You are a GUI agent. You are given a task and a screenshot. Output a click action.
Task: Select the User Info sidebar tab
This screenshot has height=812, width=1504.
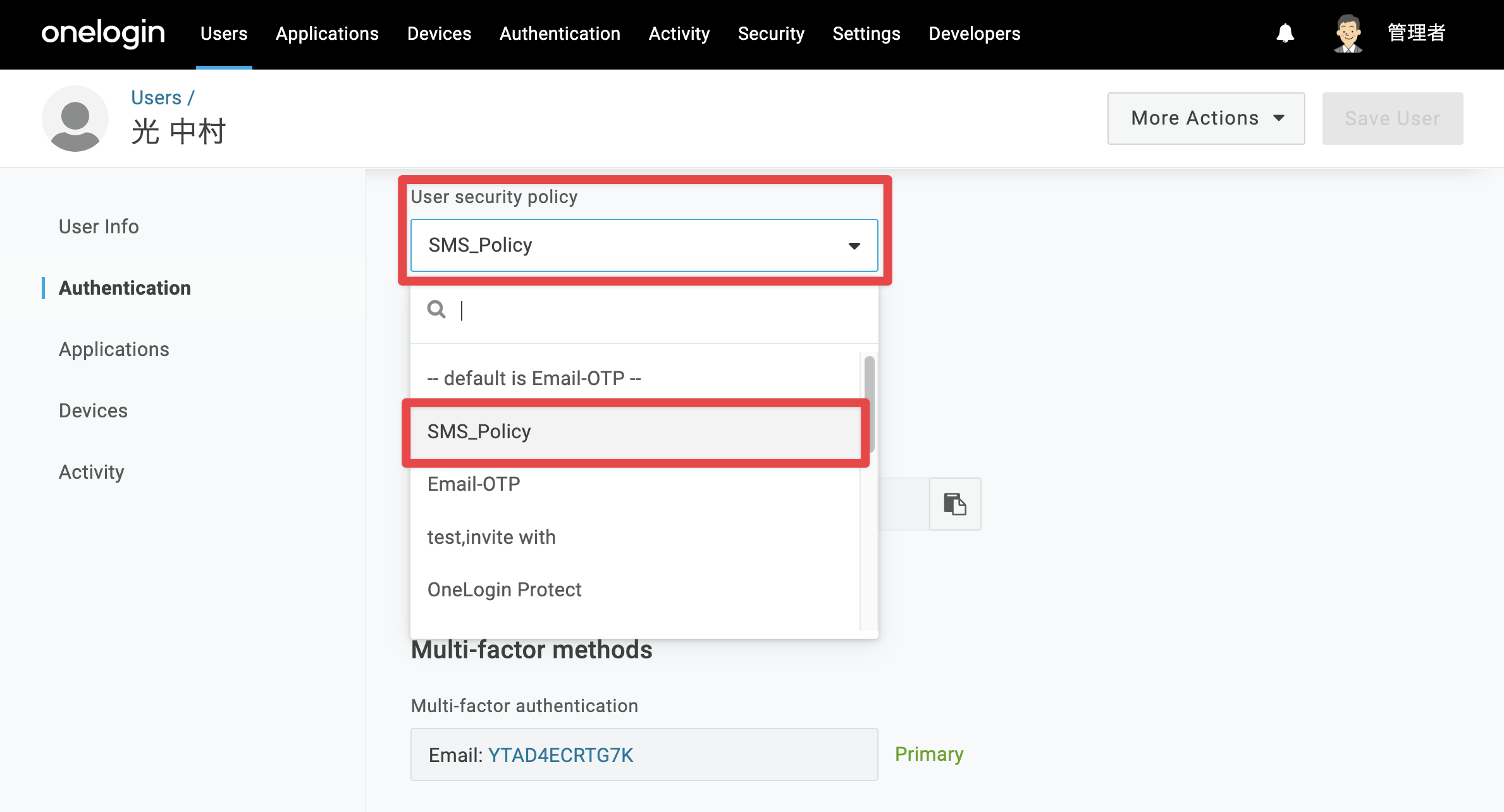(x=99, y=226)
